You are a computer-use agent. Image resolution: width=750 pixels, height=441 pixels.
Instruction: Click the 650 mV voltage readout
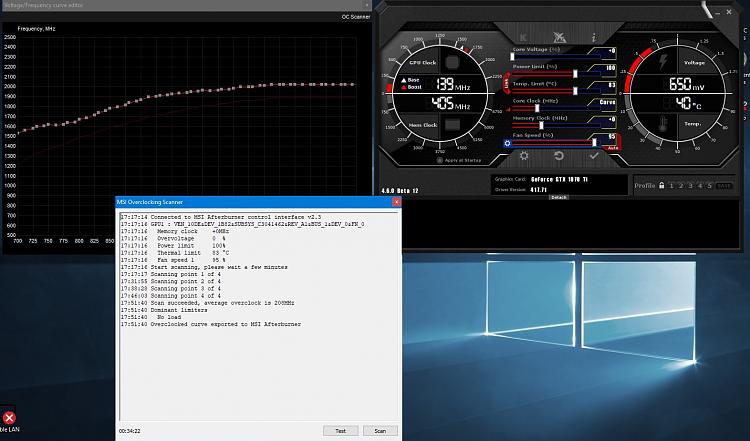[x=687, y=85]
